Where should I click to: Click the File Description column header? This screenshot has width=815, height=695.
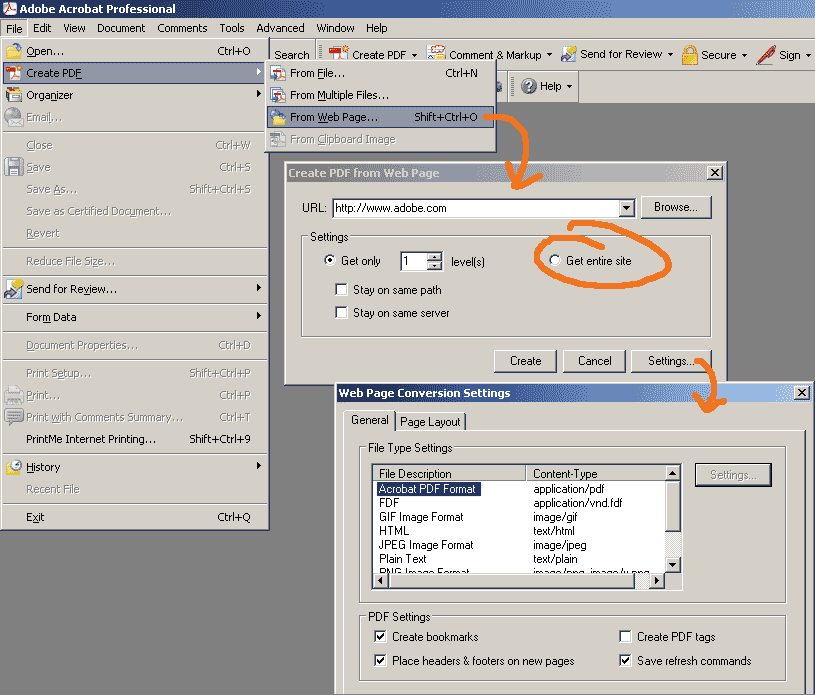[450, 473]
